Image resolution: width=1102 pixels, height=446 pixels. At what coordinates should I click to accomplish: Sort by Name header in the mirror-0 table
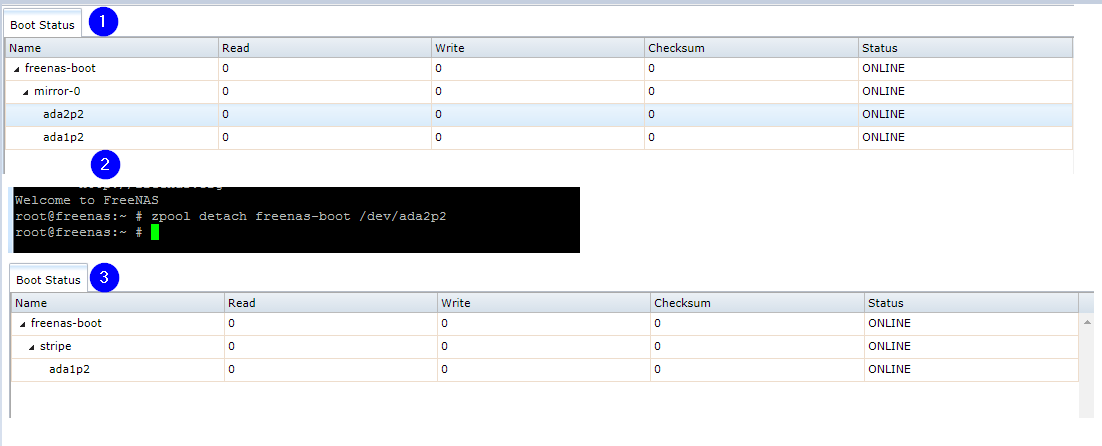[x=112, y=48]
